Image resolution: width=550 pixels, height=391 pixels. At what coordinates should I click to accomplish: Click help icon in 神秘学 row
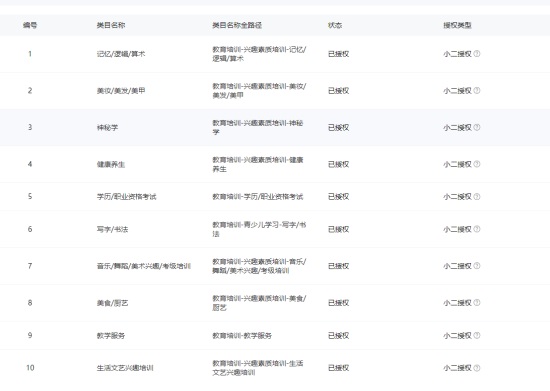click(477, 127)
